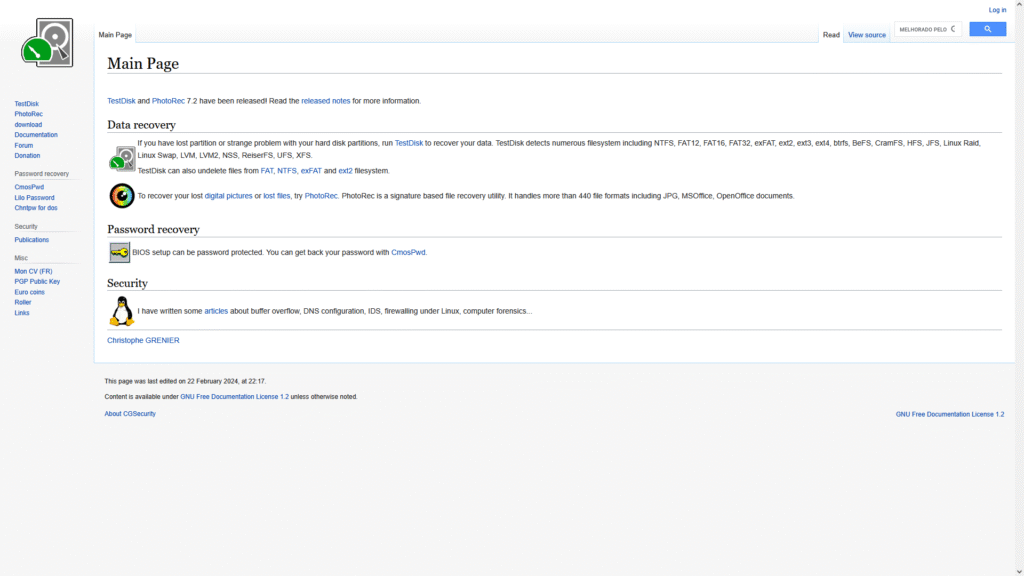The width and height of the screenshot is (1024, 576).
Task: Open the released notes link
Action: [326, 101]
